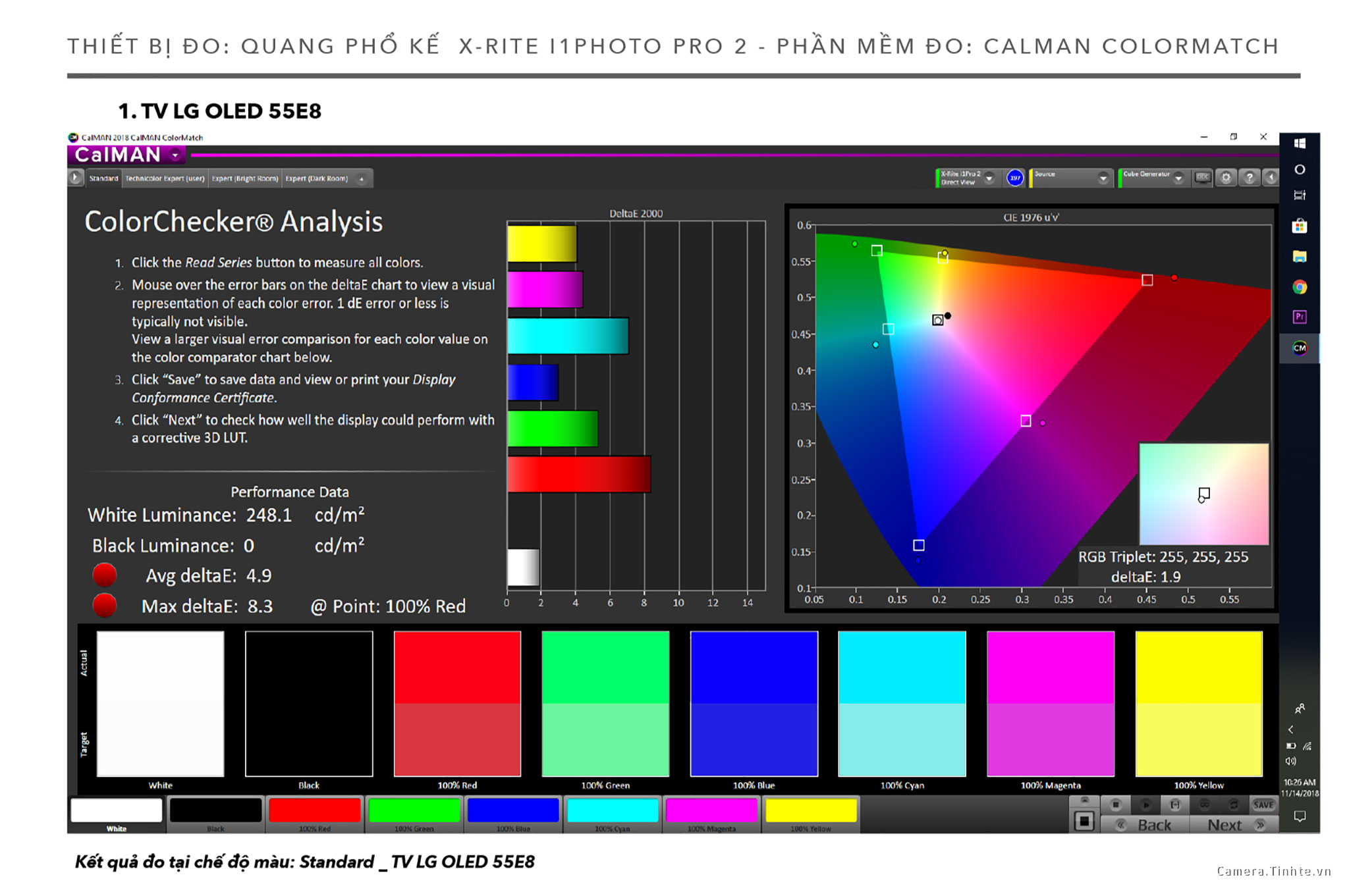Screen dimensions: 1349x896
Task: Click the red Max deltaE indicator light
Action: point(105,605)
